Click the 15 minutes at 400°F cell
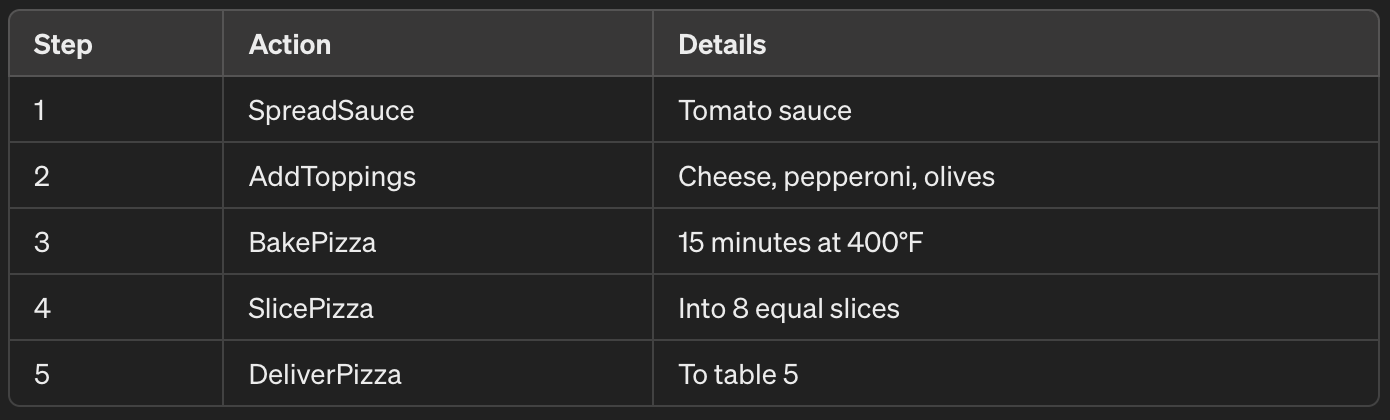Viewport: 1390px width, 420px height. click(800, 242)
